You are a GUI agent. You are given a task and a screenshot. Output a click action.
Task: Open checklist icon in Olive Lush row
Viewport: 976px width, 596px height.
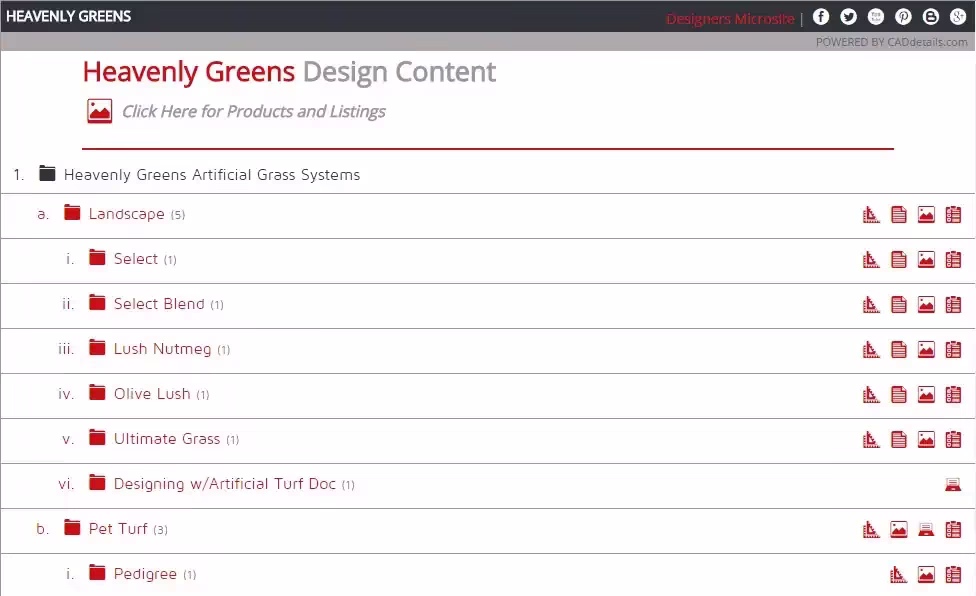coord(953,394)
